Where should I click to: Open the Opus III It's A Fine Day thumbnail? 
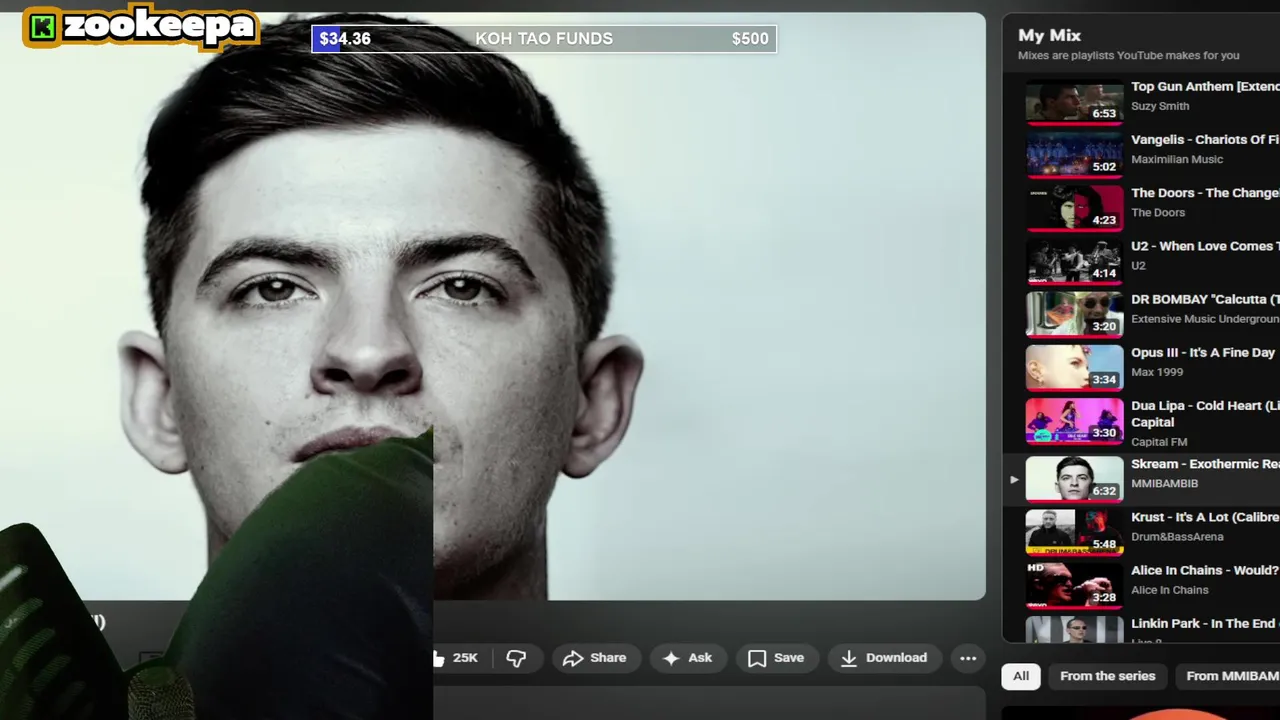pyautogui.click(x=1075, y=366)
